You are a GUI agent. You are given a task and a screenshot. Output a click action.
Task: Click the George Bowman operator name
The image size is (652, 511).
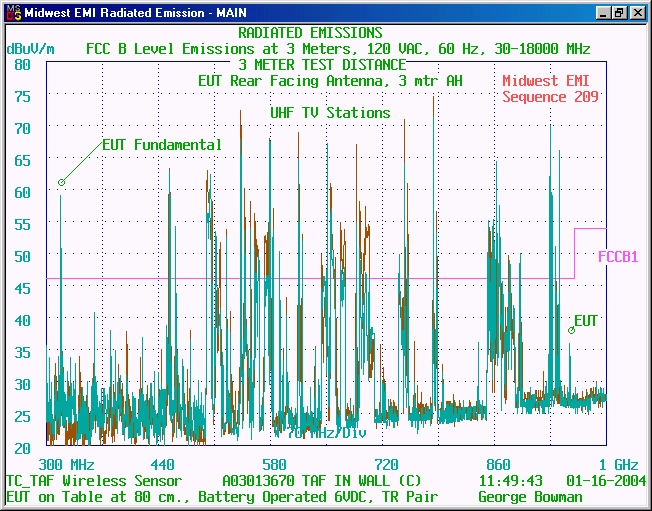pos(529,497)
